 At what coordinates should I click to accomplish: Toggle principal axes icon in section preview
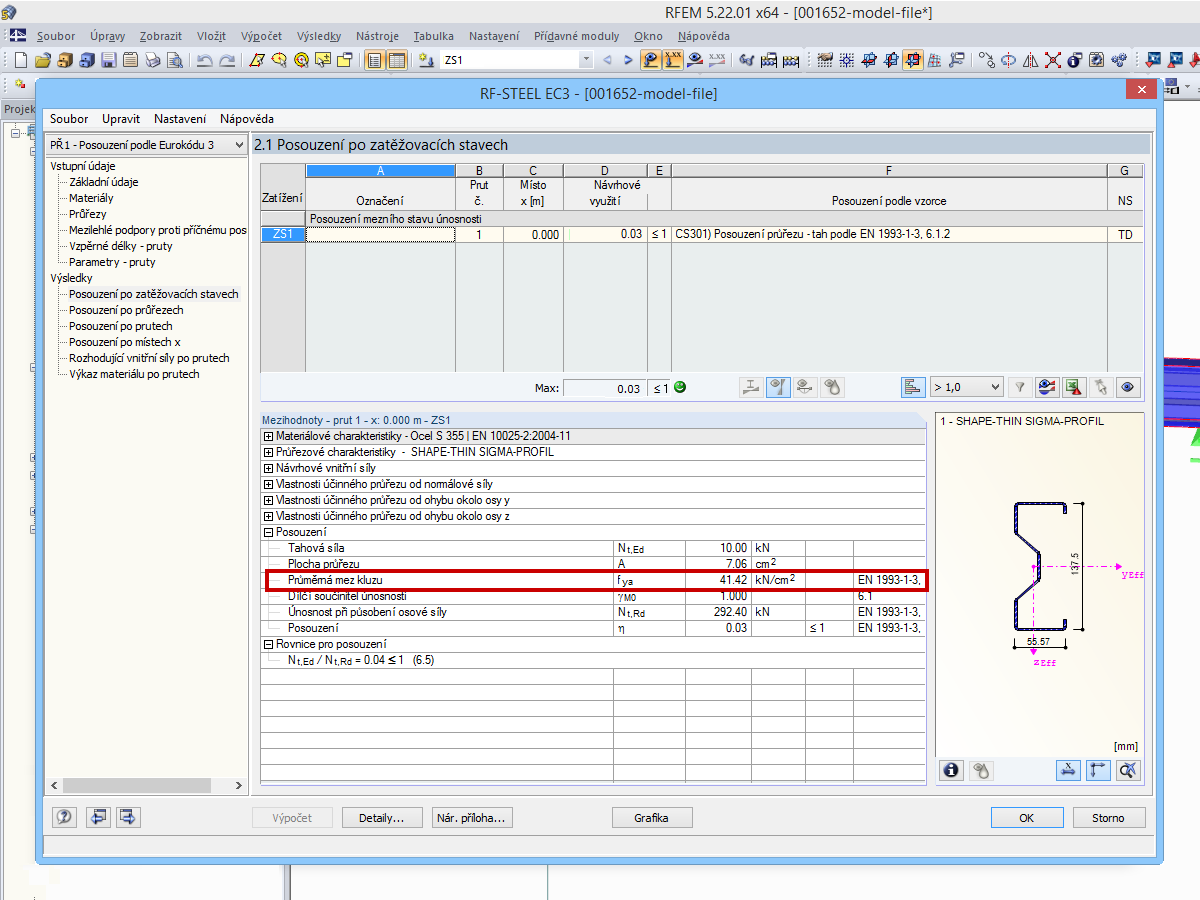tap(1098, 770)
